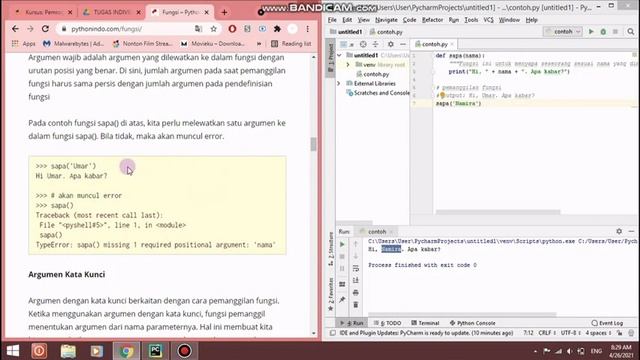Bookmark this page with the star icon

click(x=213, y=29)
